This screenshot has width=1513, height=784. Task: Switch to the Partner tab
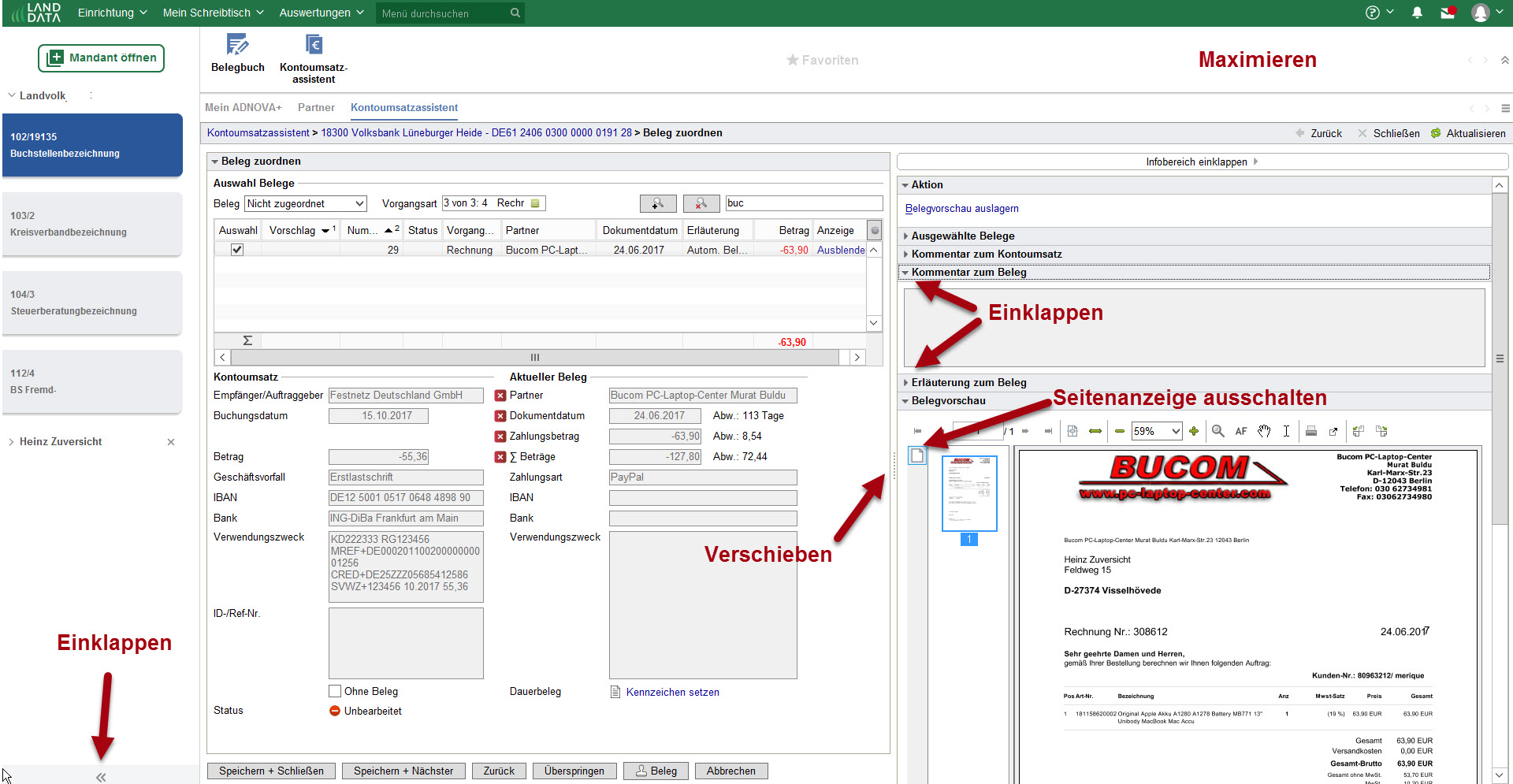[x=316, y=107]
